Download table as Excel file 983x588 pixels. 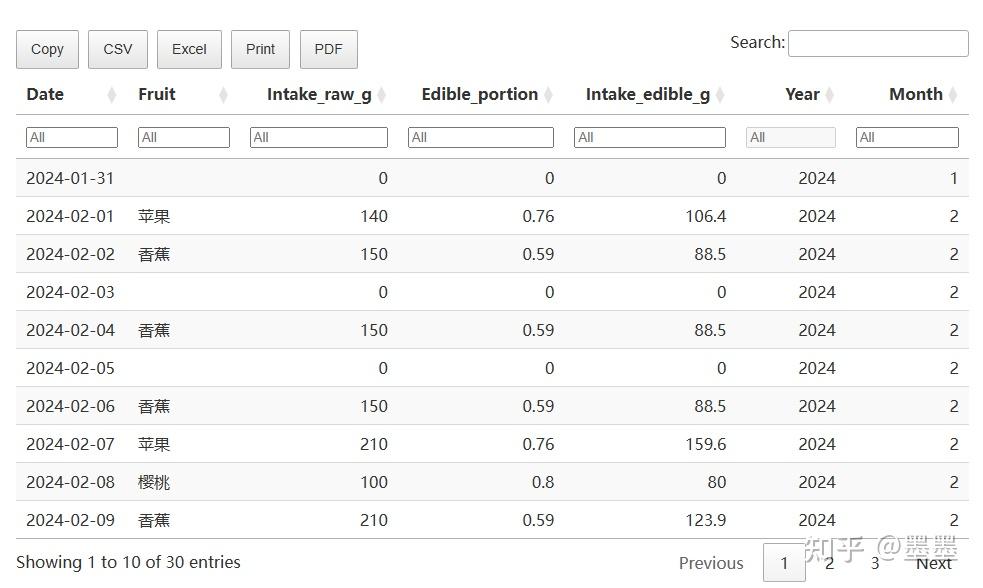tap(189, 49)
